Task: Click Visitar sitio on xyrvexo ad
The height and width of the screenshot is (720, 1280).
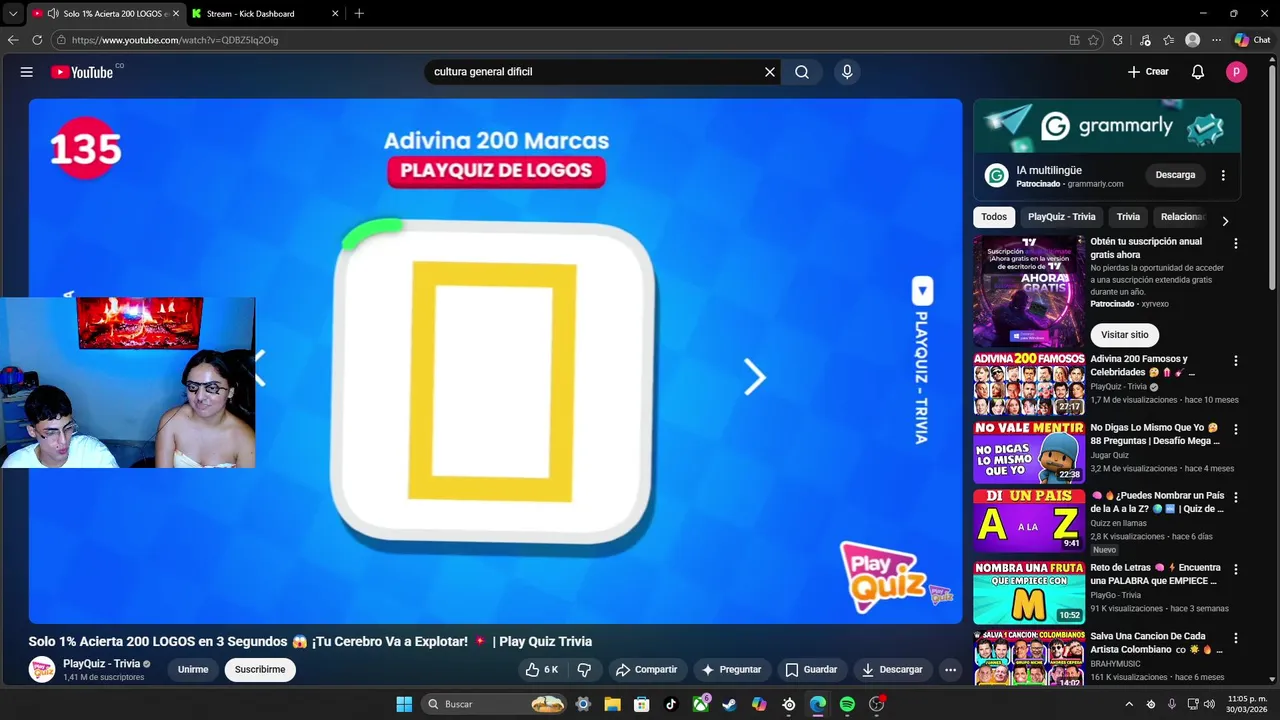Action: click(x=1125, y=335)
